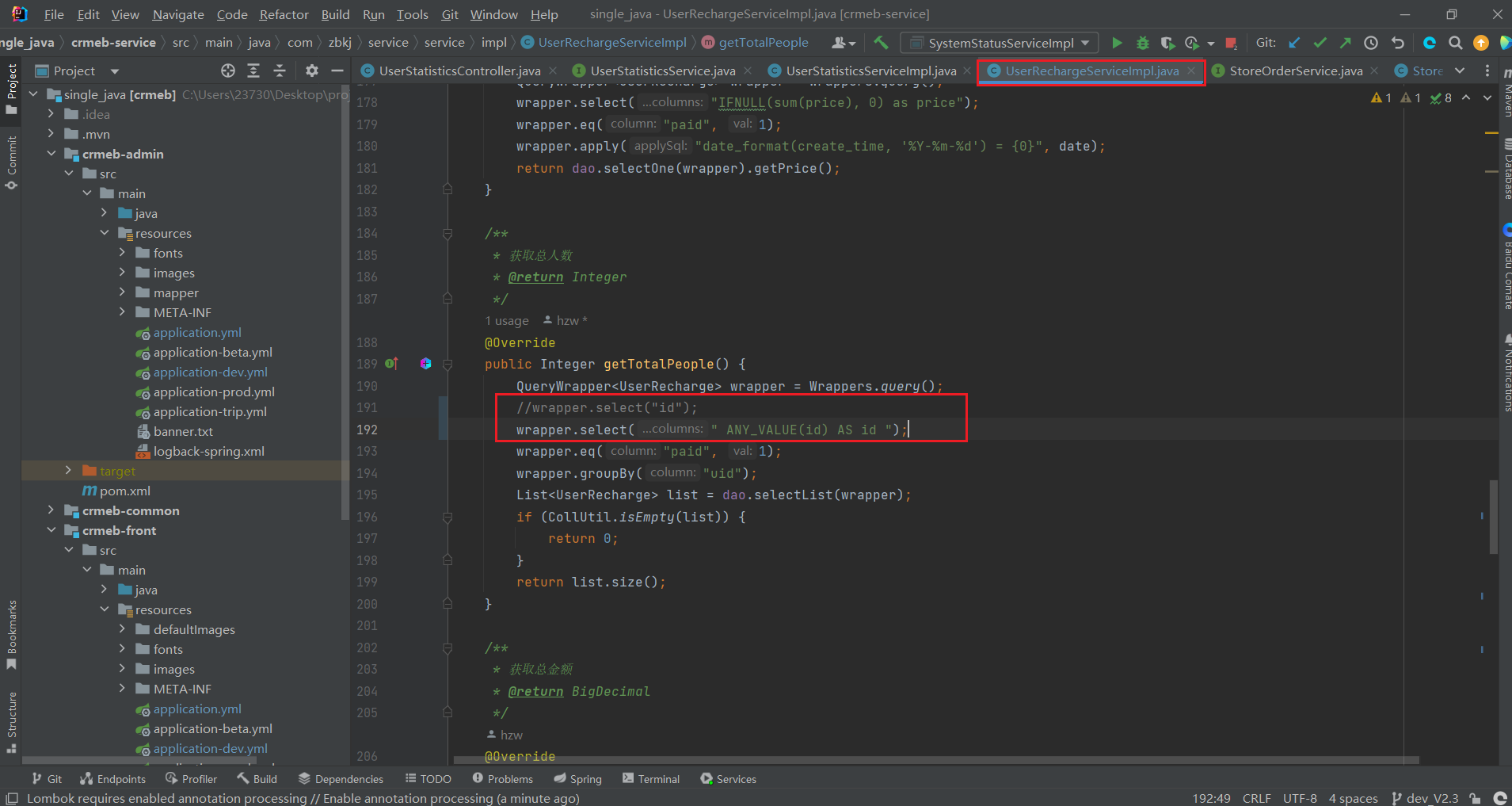Viewport: 1512px width, 806px height.
Task: Click the Build Project hammer icon
Action: pos(881,43)
